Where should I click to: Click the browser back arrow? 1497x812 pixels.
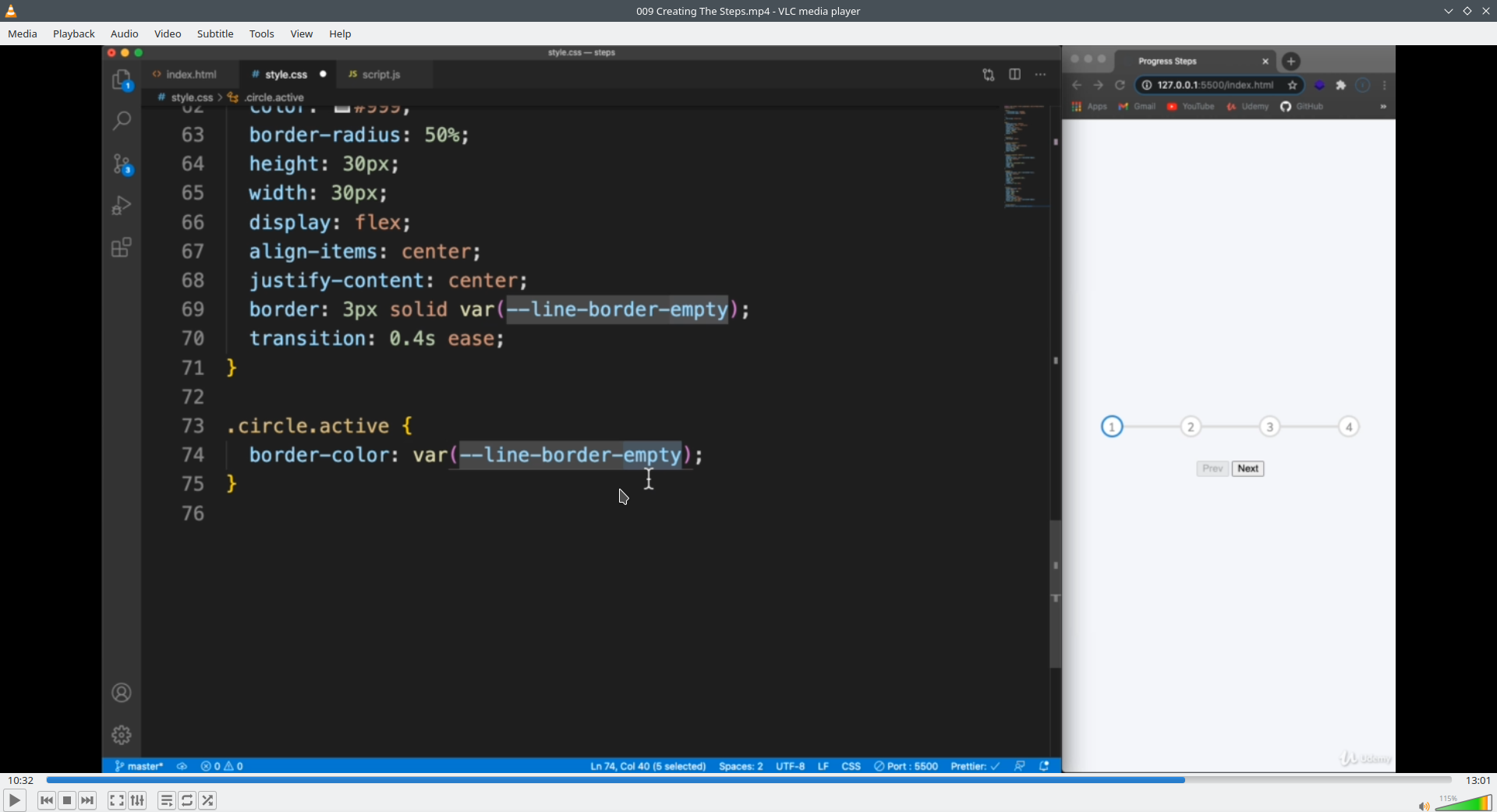(x=1077, y=85)
